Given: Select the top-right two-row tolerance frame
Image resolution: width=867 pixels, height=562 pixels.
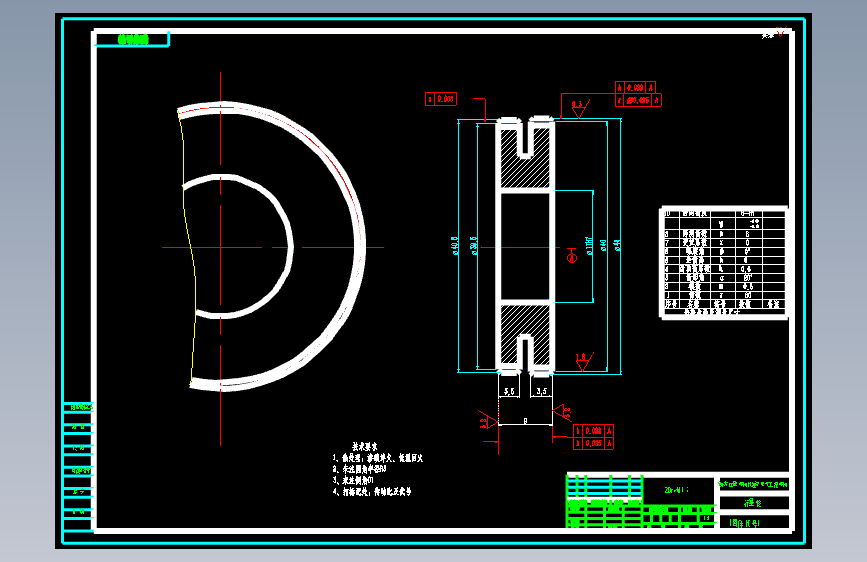Looking at the screenshot, I should (638, 94).
